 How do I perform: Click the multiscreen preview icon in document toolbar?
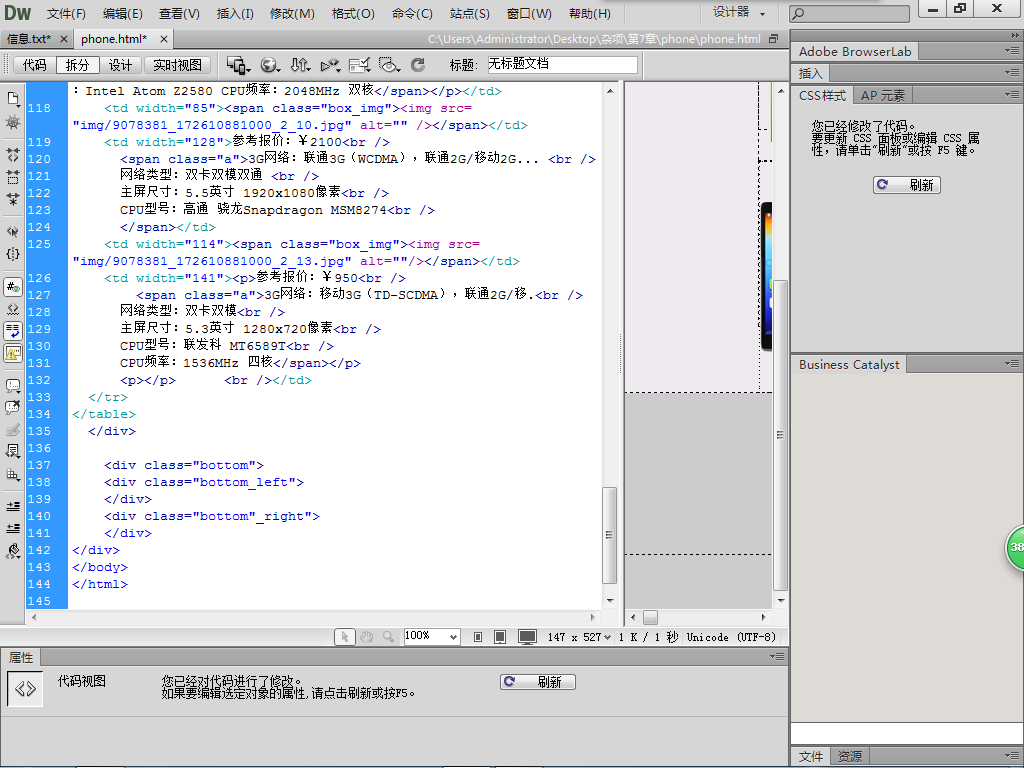coord(237,65)
